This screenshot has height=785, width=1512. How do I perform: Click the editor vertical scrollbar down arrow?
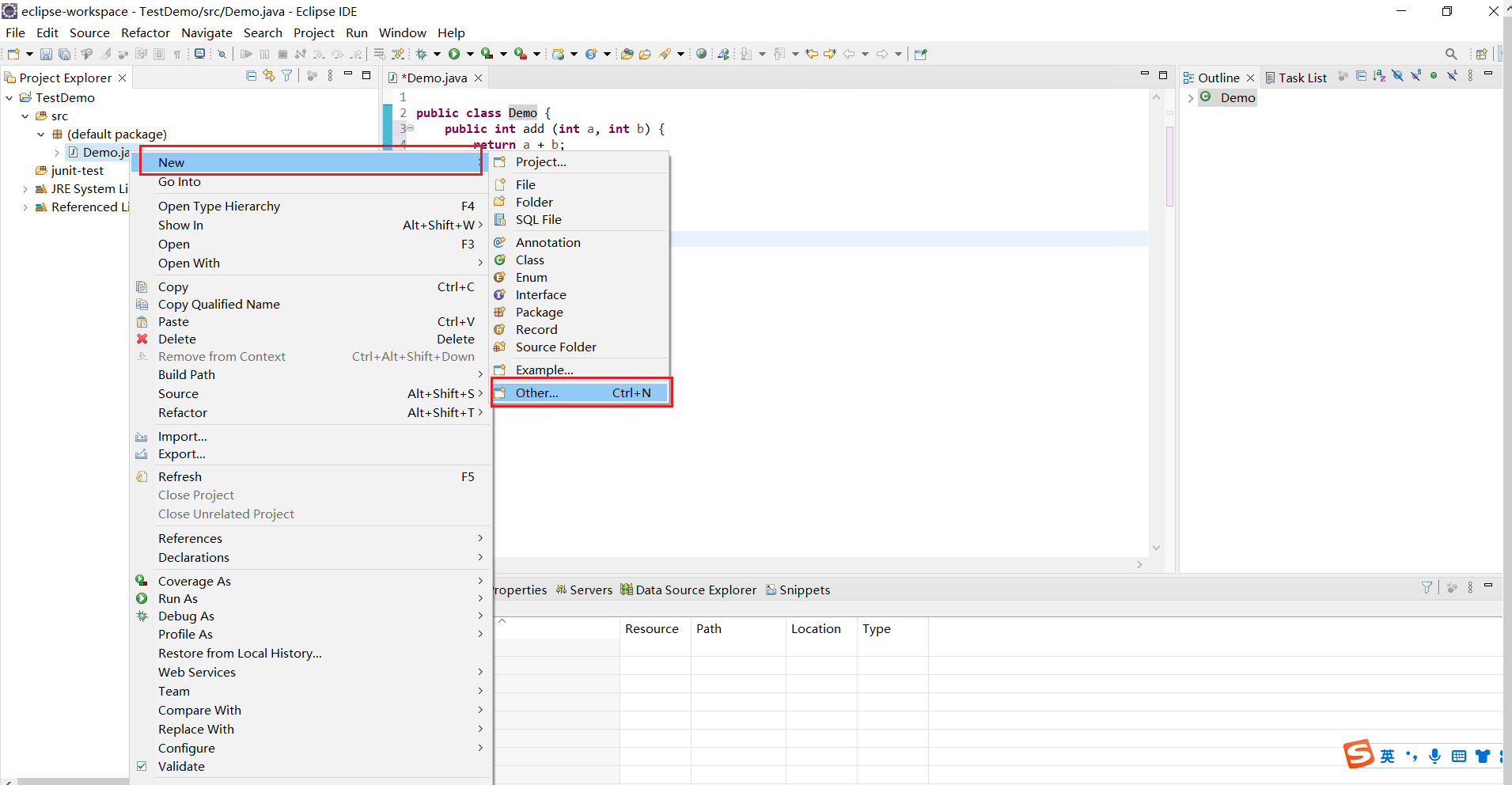[1156, 548]
